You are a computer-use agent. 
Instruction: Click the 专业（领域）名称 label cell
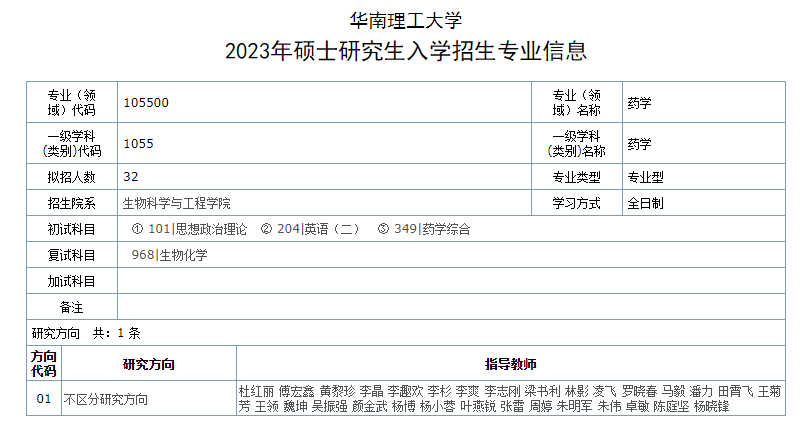pyautogui.click(x=577, y=102)
